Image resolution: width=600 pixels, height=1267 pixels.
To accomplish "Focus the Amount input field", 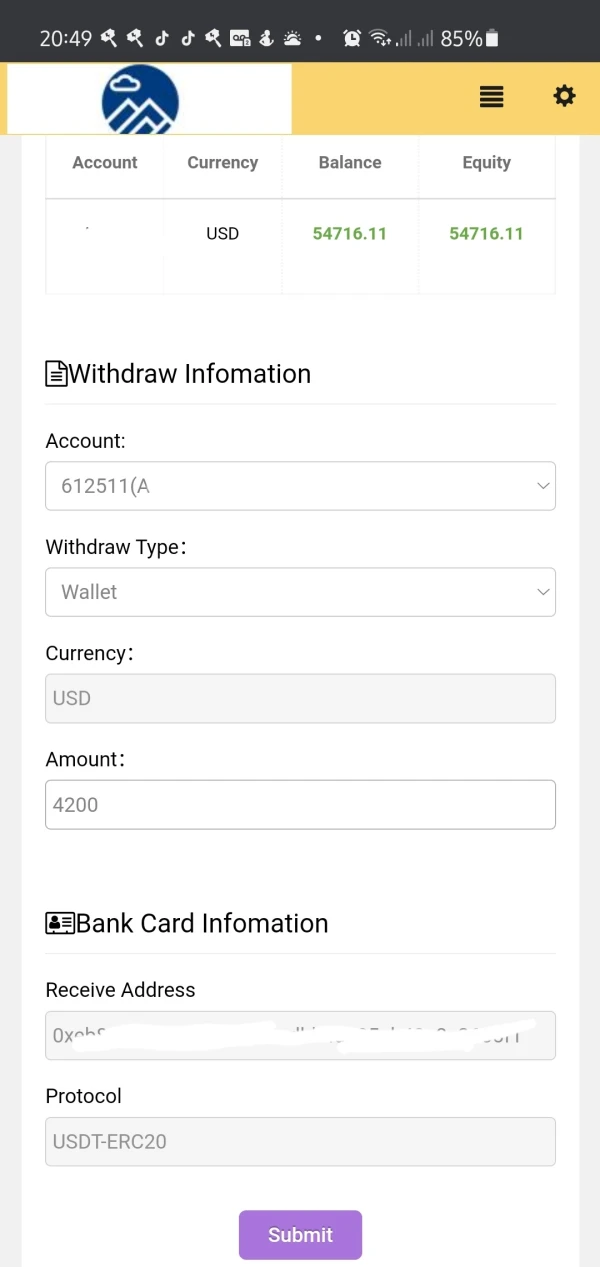I will 300,804.
